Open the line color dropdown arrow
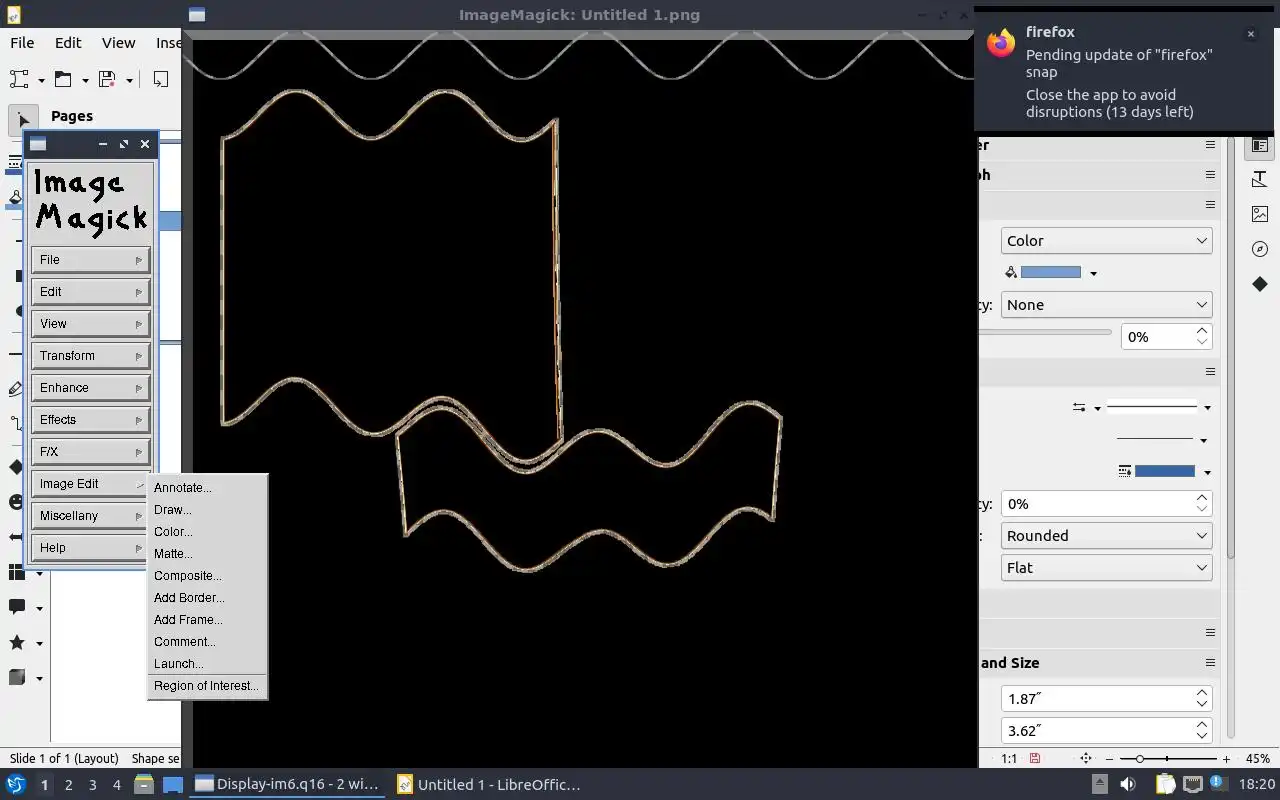 tap(1207, 472)
